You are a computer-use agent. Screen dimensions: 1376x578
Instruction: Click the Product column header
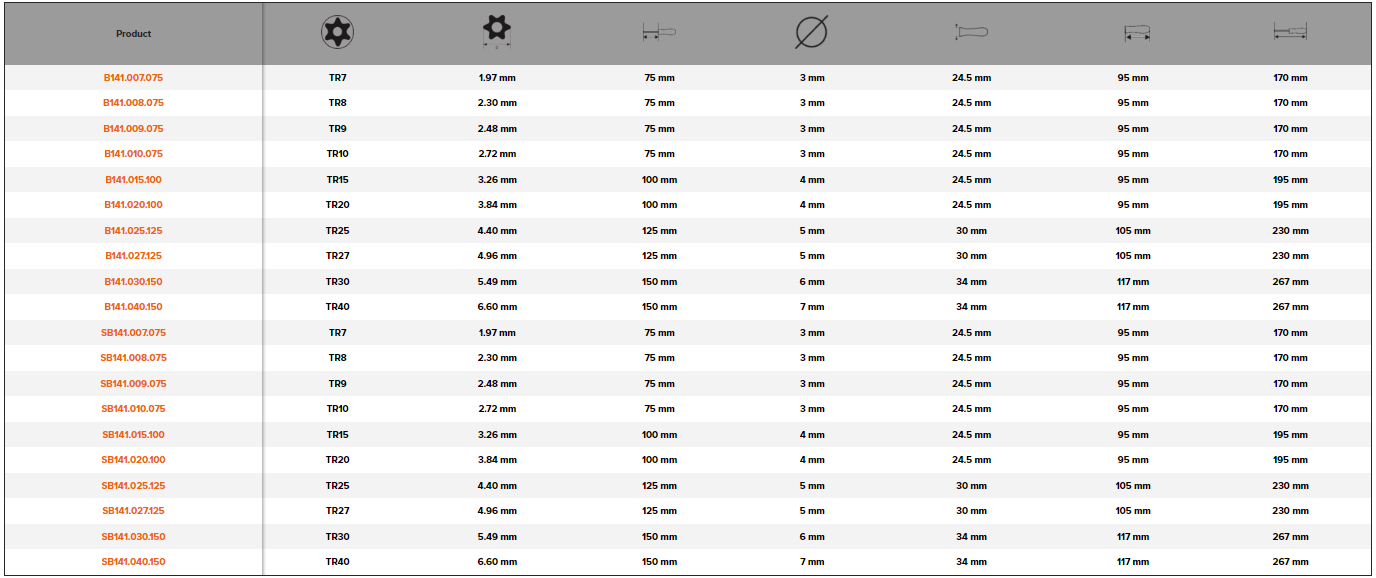(x=133, y=34)
